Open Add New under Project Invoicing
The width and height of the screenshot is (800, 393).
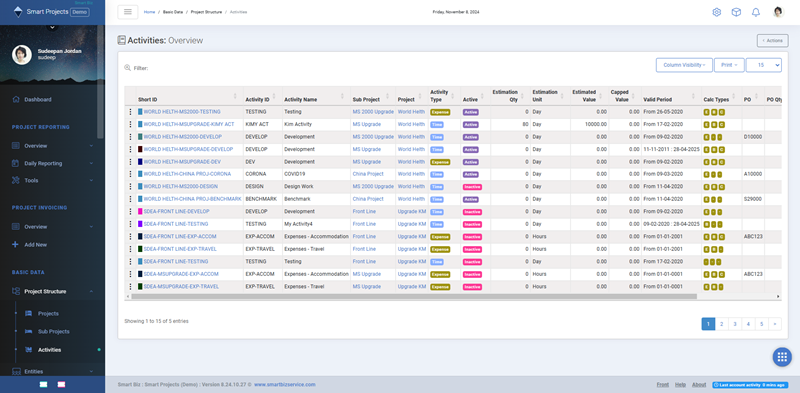tap(36, 244)
